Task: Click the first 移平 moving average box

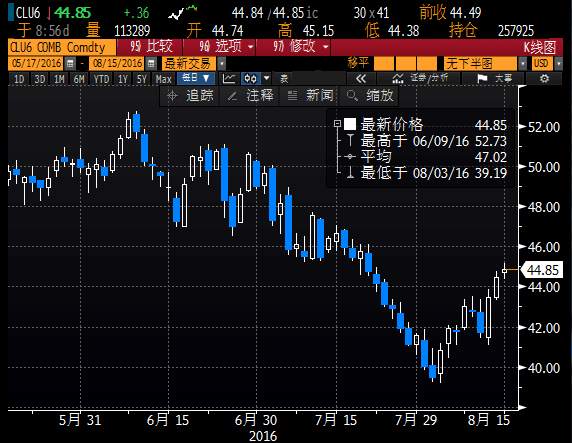Action: coord(384,63)
